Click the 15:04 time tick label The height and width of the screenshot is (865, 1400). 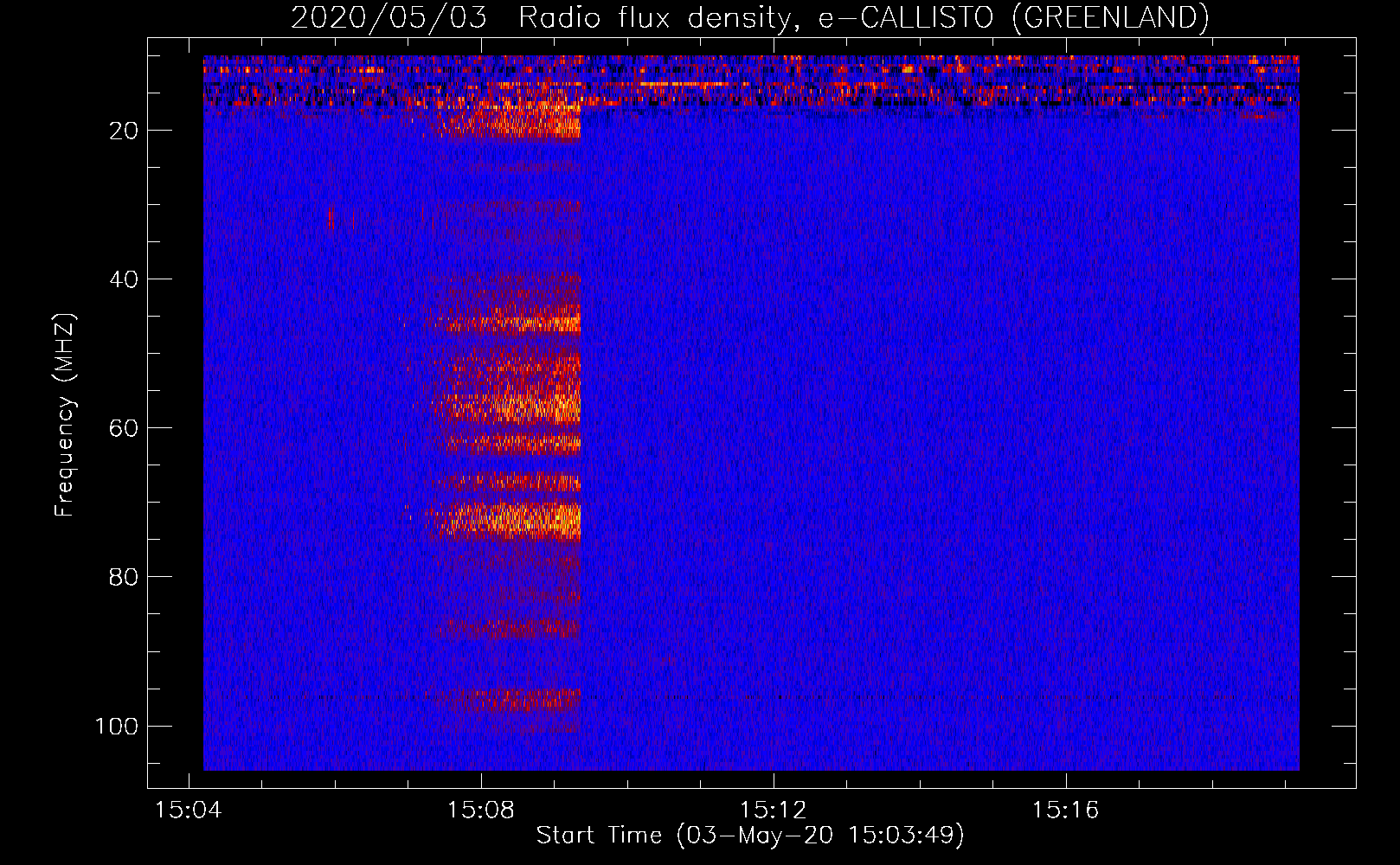click(x=189, y=811)
